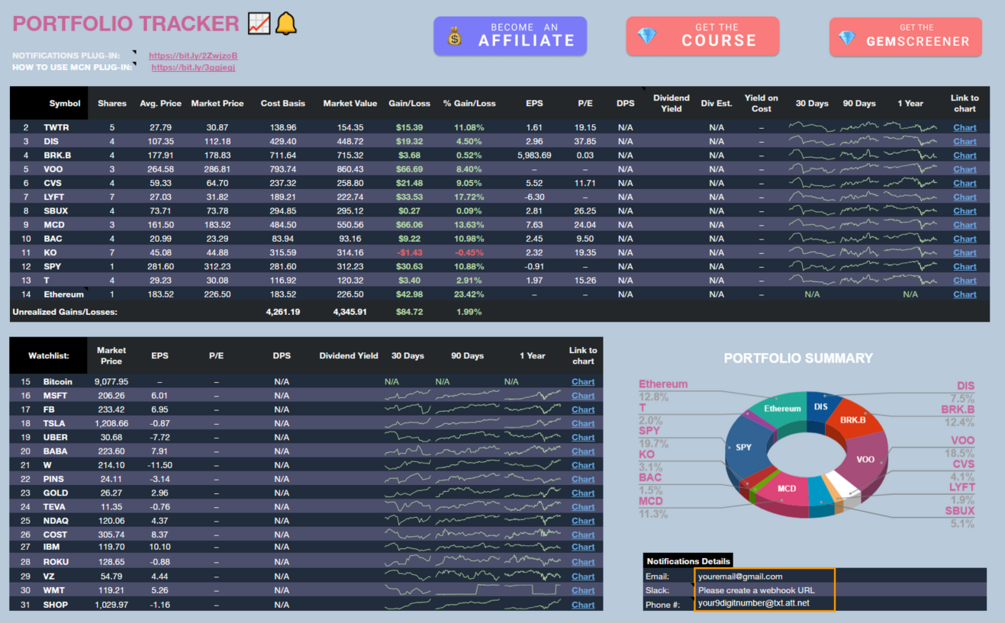Select the LYFT symbol cell

point(54,197)
